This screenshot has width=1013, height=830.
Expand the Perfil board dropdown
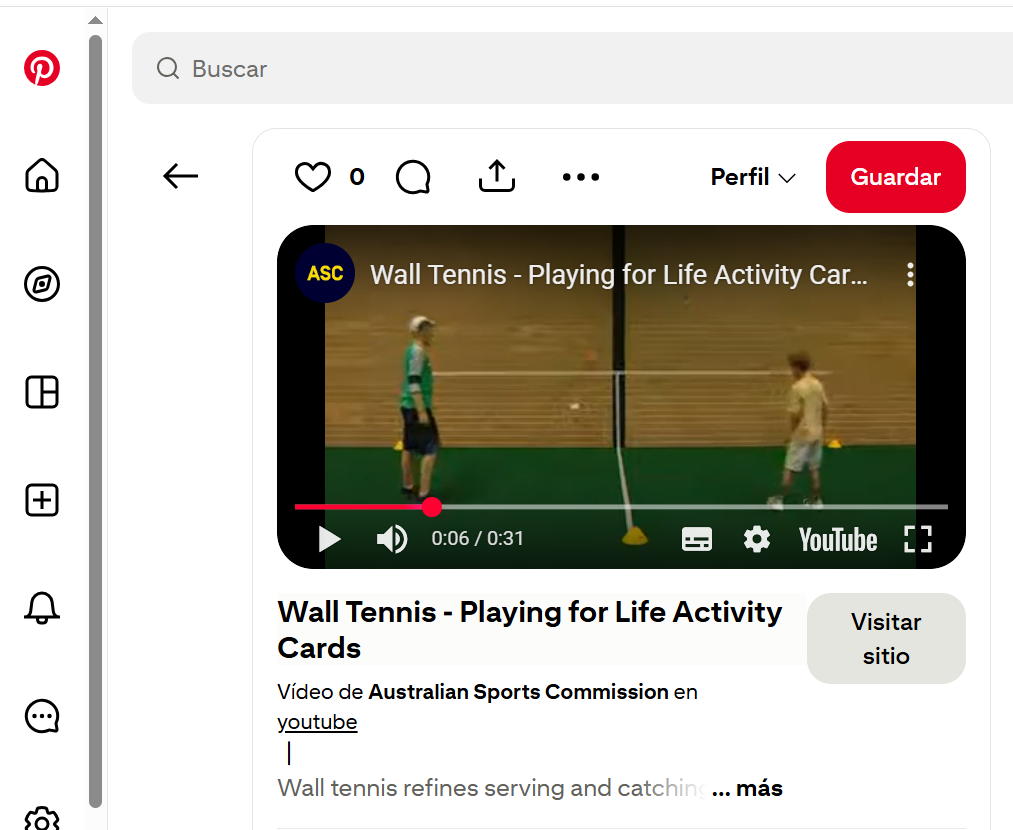(753, 177)
